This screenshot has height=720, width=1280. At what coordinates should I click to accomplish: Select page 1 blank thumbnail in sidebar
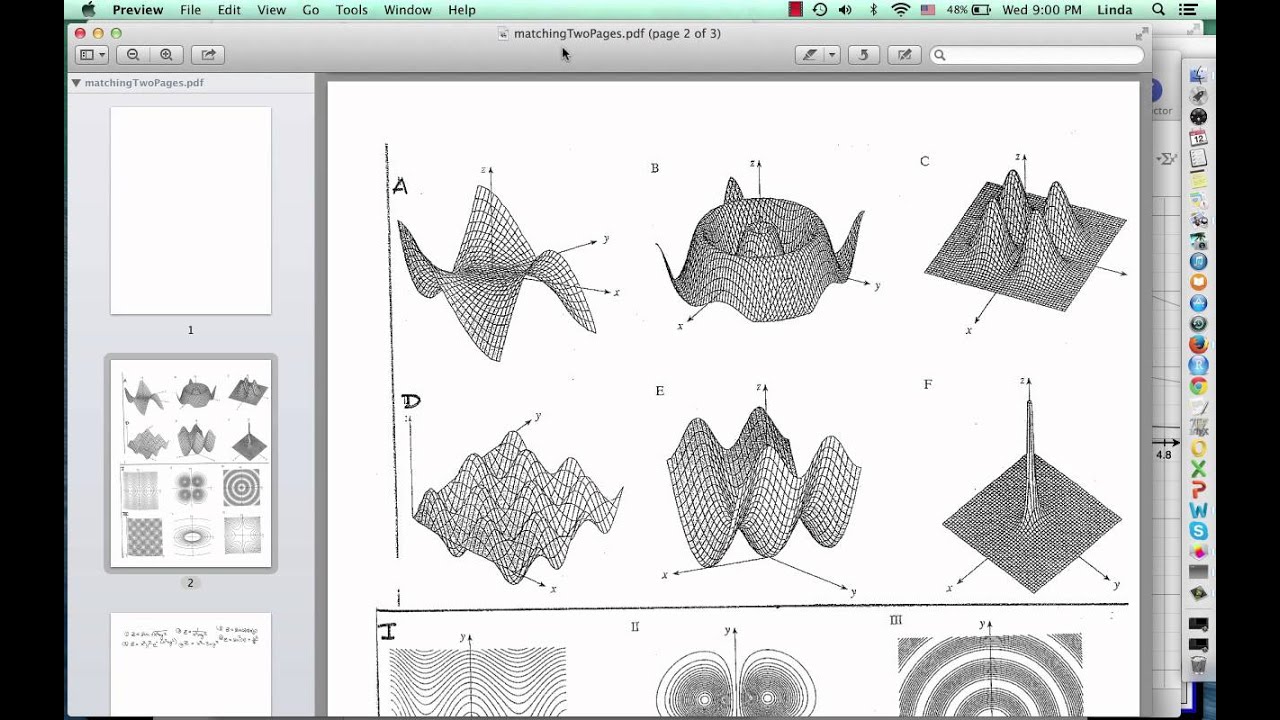point(191,211)
